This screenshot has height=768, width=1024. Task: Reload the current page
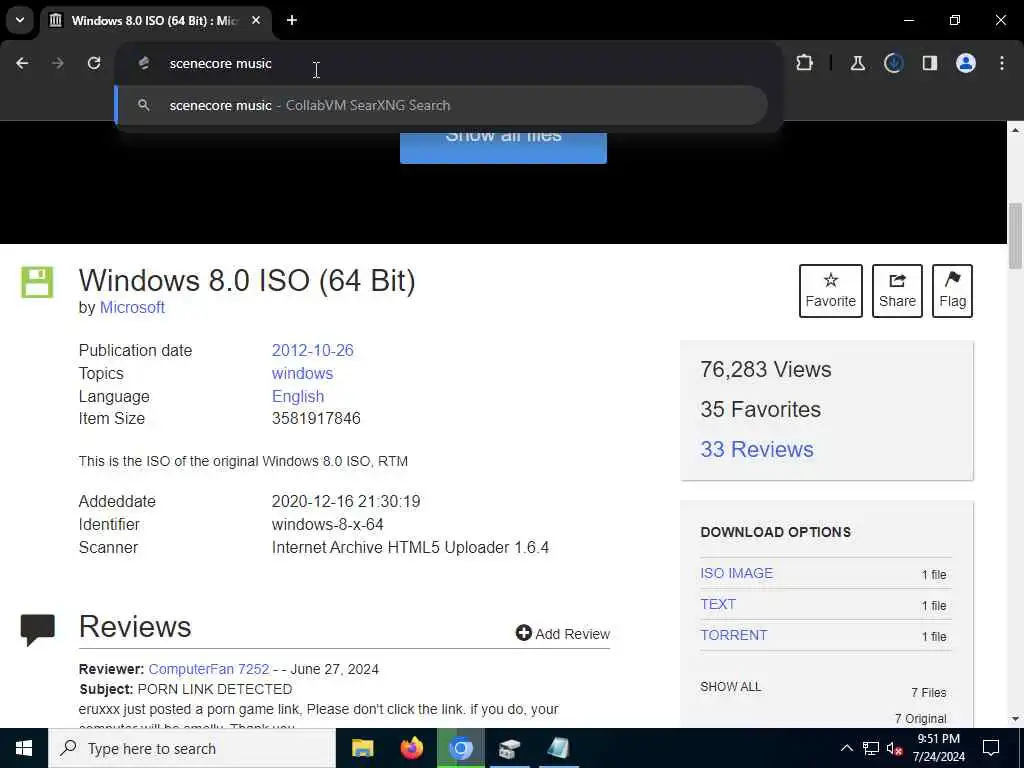(x=94, y=63)
